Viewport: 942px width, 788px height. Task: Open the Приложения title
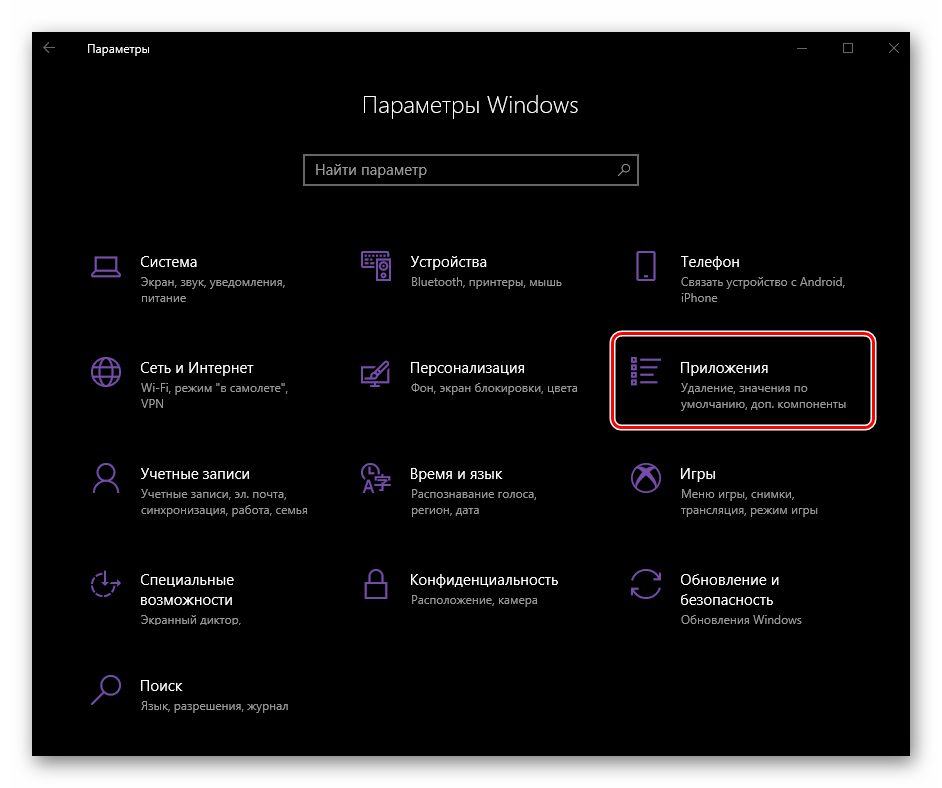point(724,368)
